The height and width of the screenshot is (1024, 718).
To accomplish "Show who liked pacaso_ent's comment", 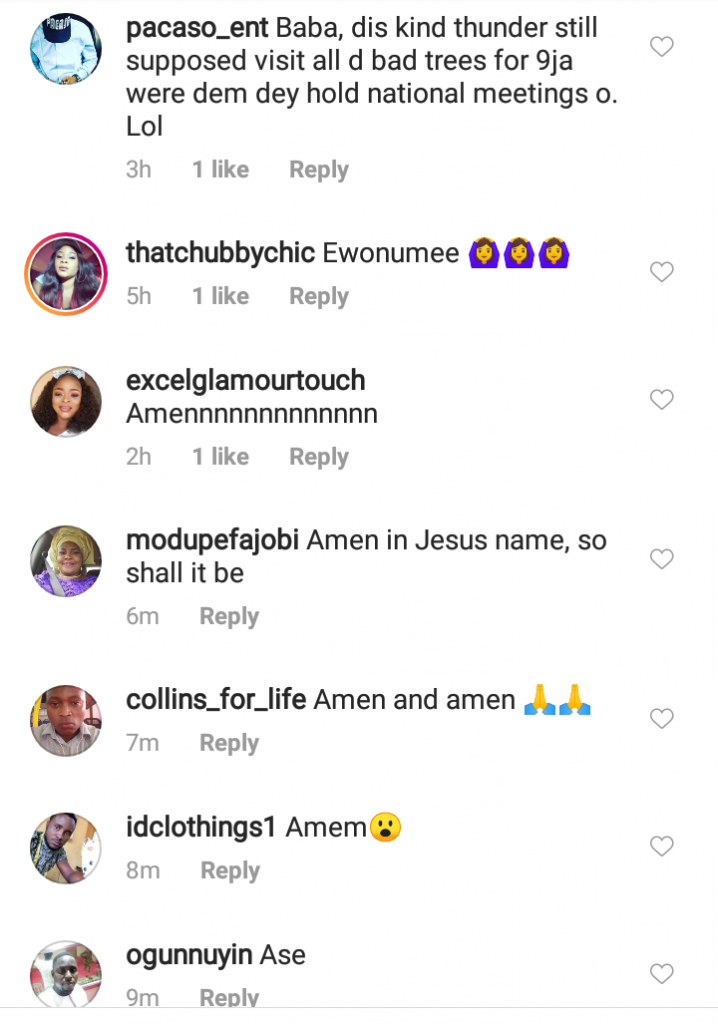I will tap(221, 170).
